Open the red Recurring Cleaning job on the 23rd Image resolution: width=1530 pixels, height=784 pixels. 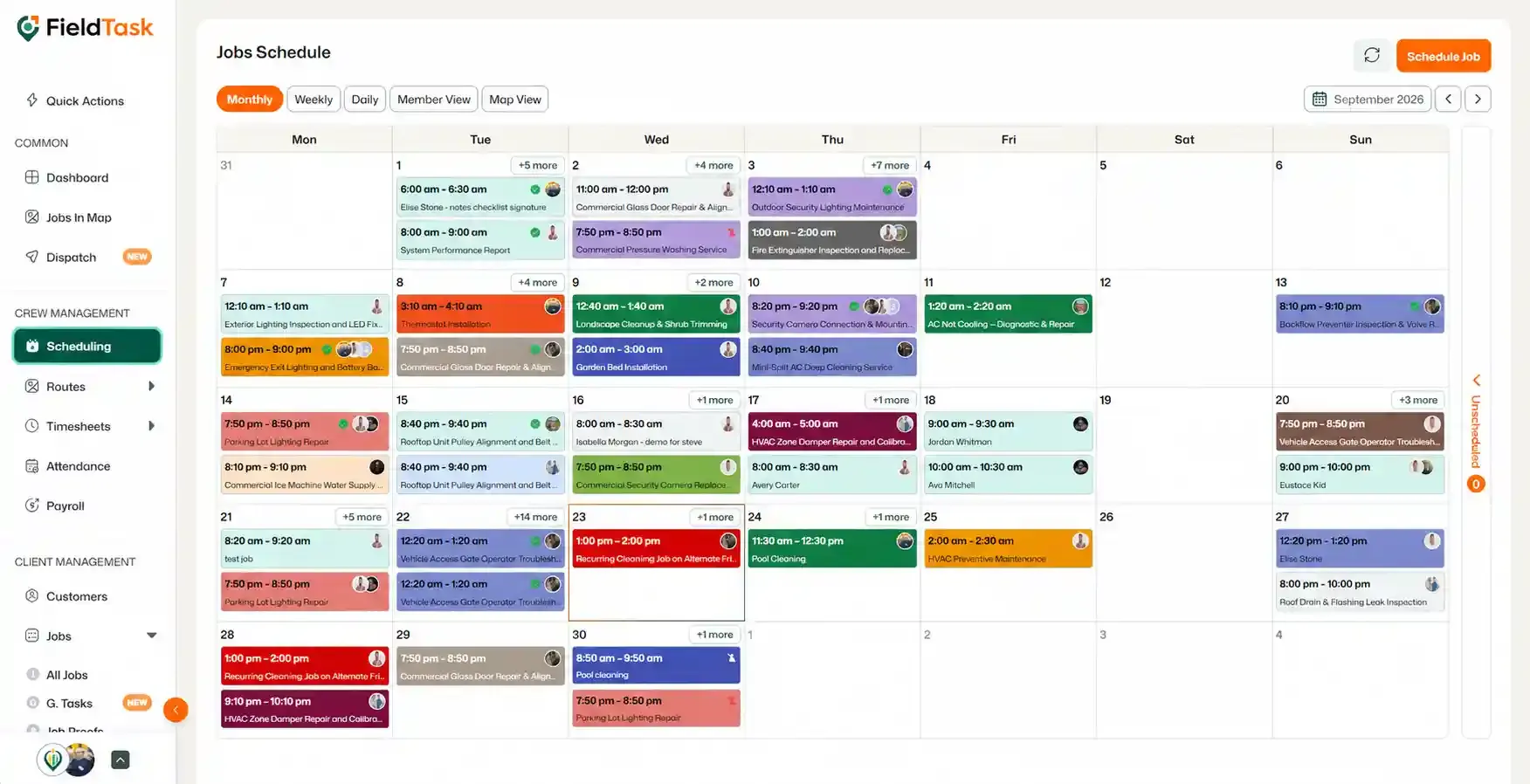656,549
